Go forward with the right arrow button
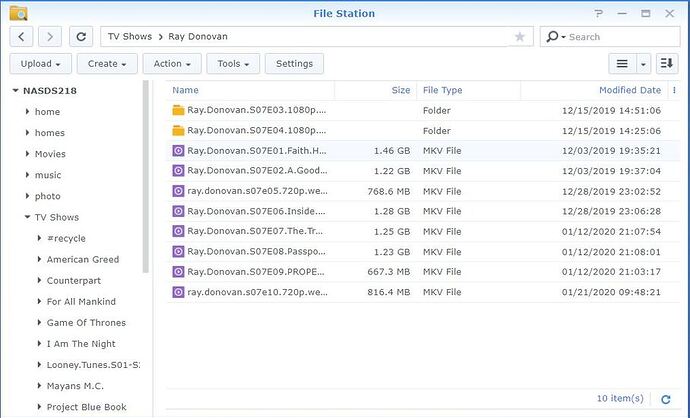This screenshot has width=690, height=418. [50, 37]
